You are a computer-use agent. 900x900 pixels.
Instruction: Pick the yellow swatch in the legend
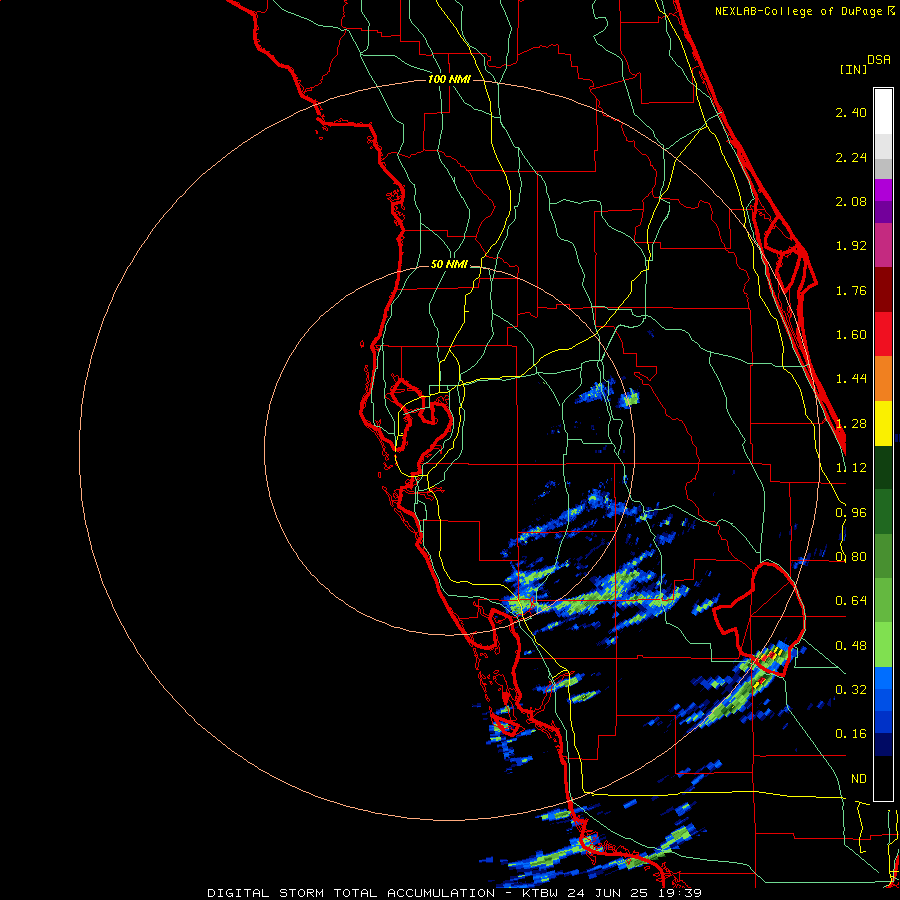coord(883,423)
